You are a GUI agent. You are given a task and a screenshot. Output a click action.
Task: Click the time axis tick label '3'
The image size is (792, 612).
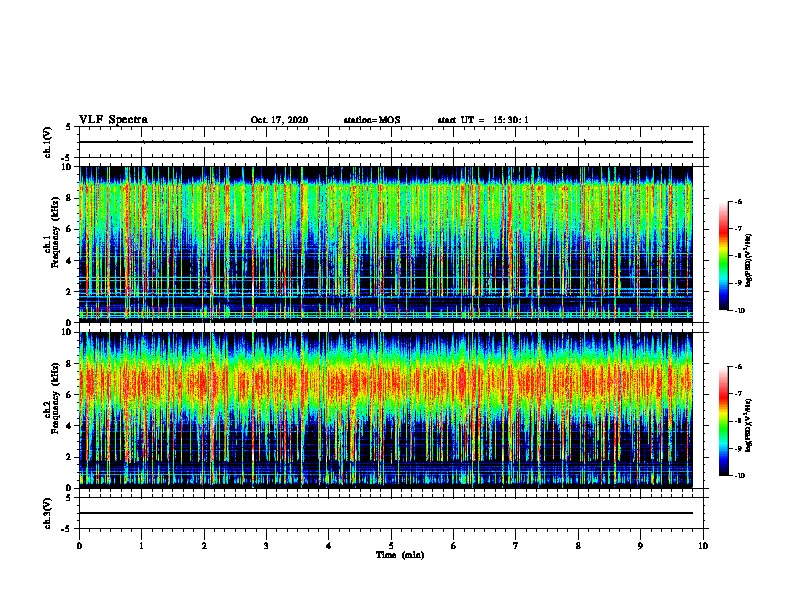click(266, 545)
